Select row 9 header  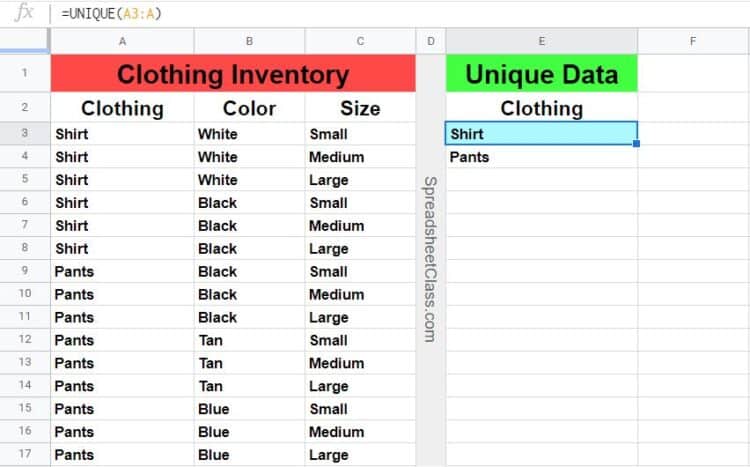[24, 271]
